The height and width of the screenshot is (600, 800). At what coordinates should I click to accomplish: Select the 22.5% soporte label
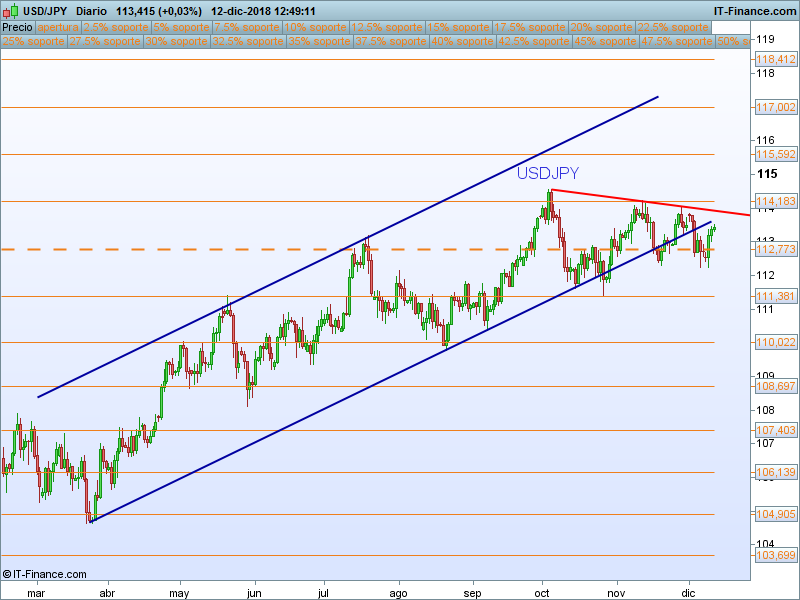coord(673,27)
